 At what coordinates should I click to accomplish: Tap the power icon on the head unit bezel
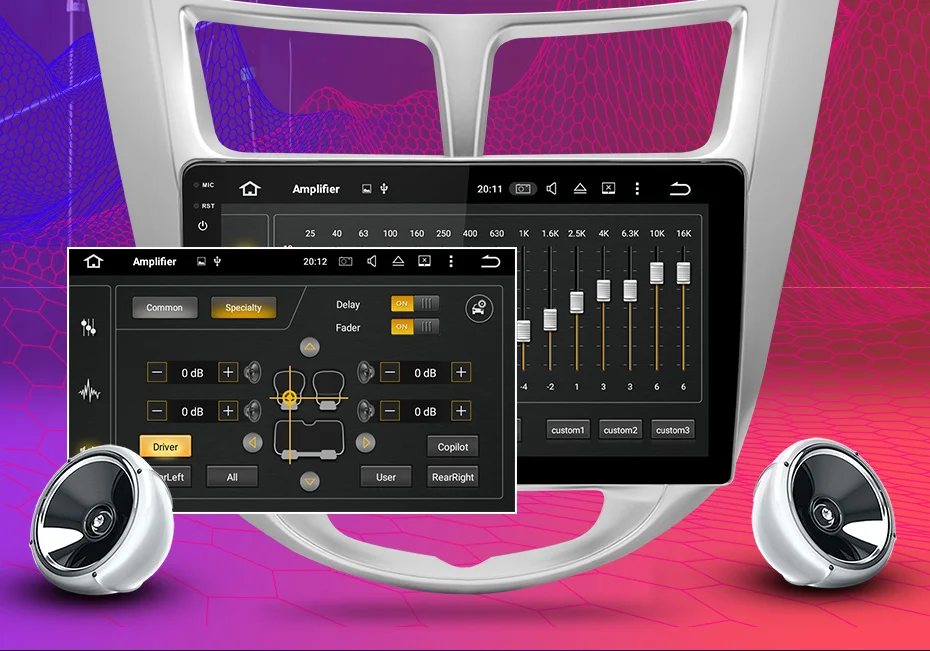click(x=203, y=226)
